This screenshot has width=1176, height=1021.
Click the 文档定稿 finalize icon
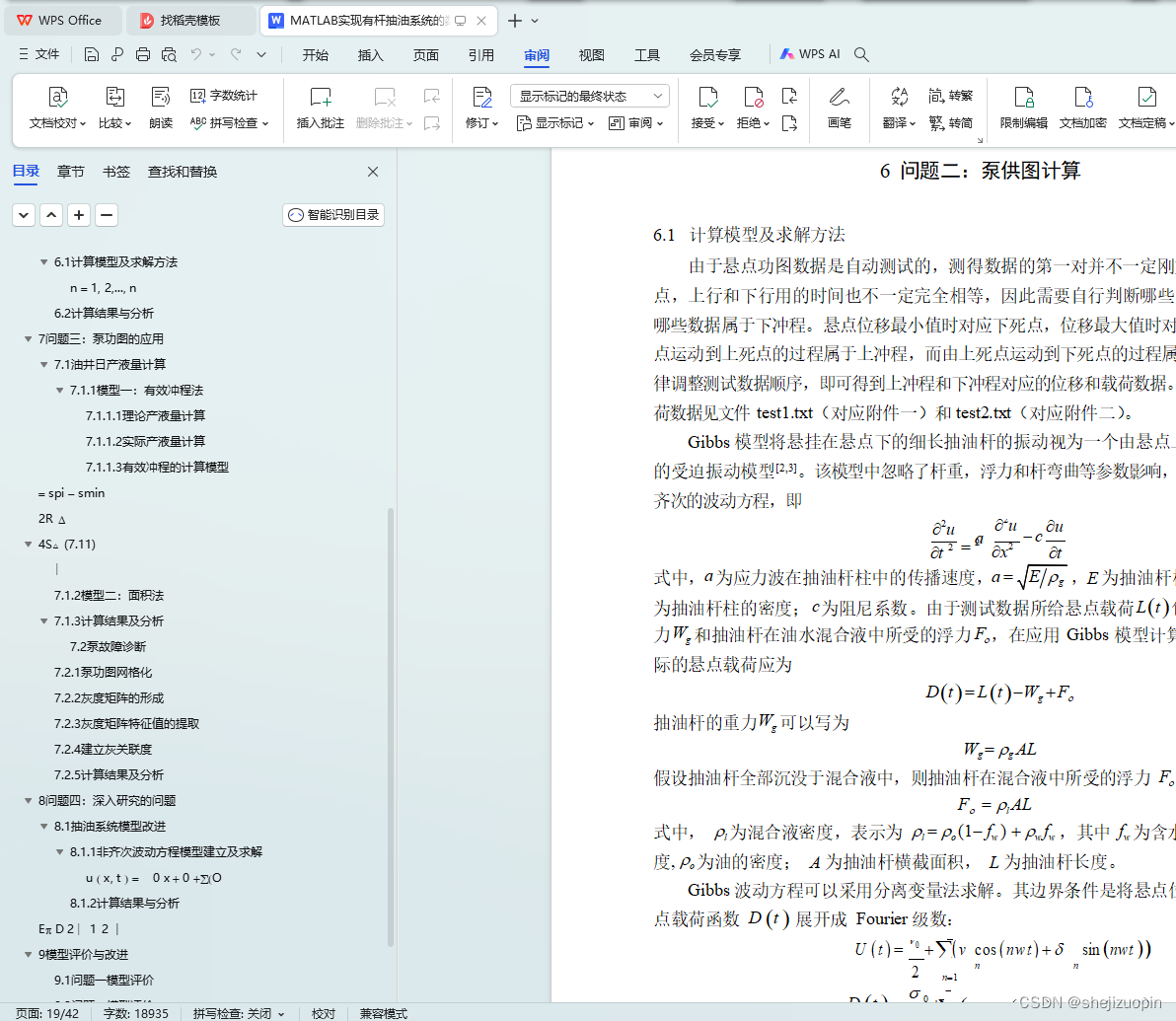click(1146, 97)
